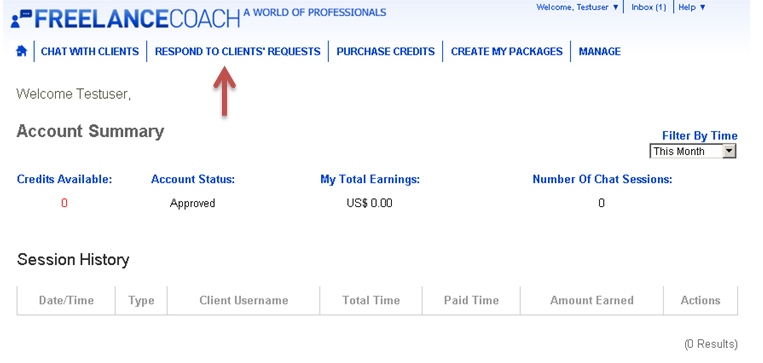Viewport: 763px width, 363px height.
Task: Click the Total Time column header
Action: (371, 300)
